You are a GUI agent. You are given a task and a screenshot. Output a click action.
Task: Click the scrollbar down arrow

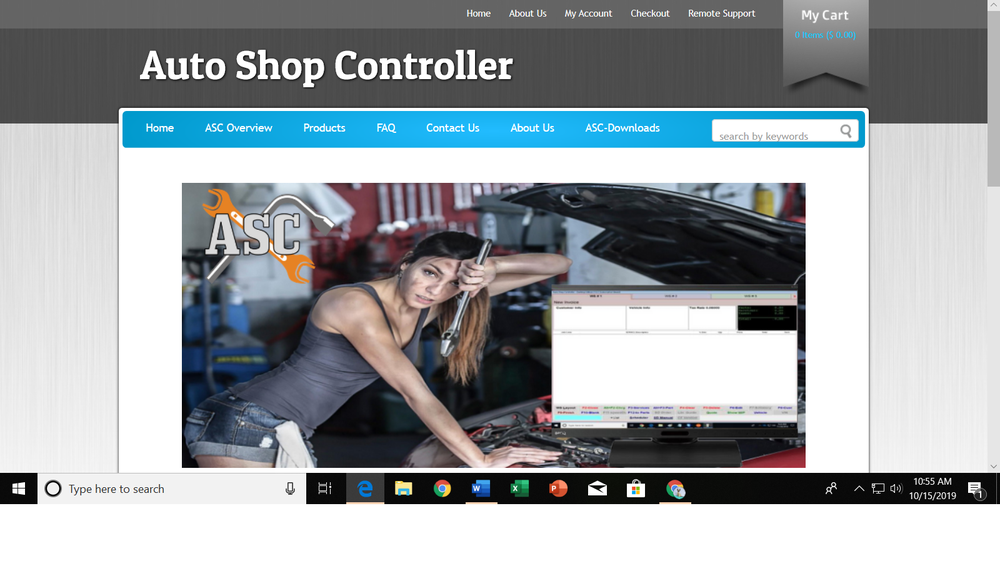(993, 466)
